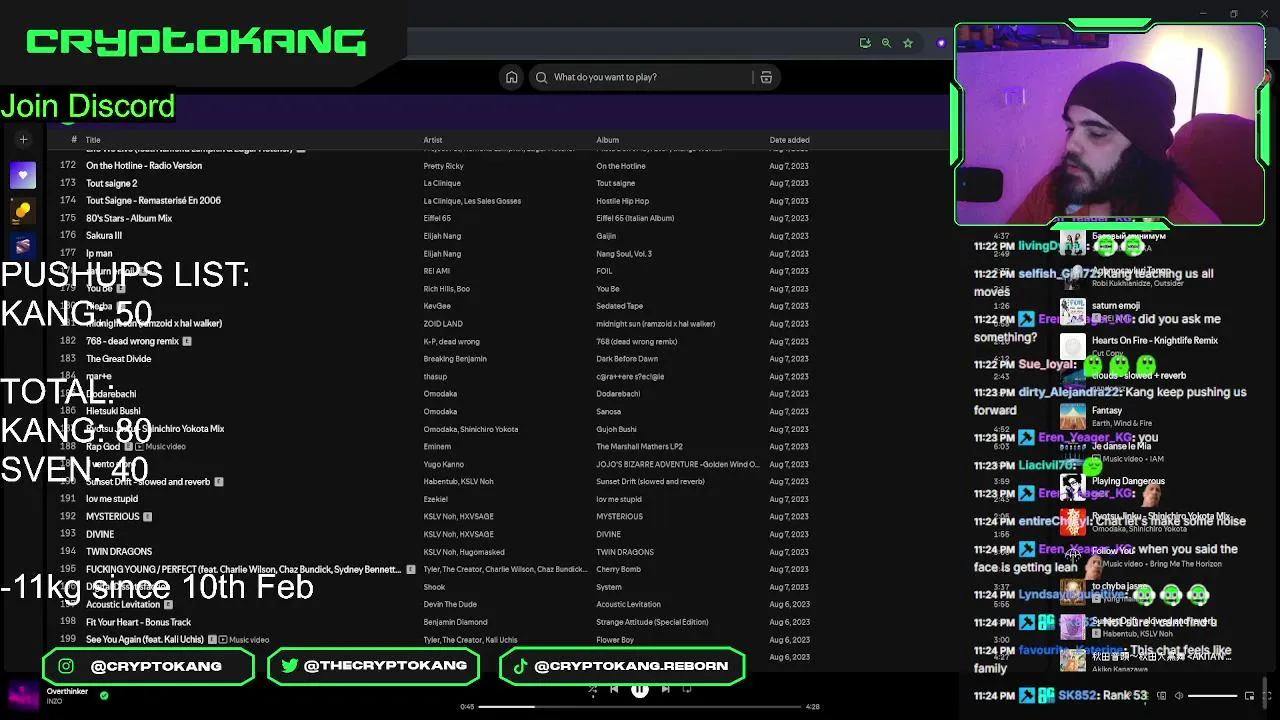This screenshot has height=720, width=1280.
Task: Open the striped blue playlist thumbnail
Action: coord(23,245)
